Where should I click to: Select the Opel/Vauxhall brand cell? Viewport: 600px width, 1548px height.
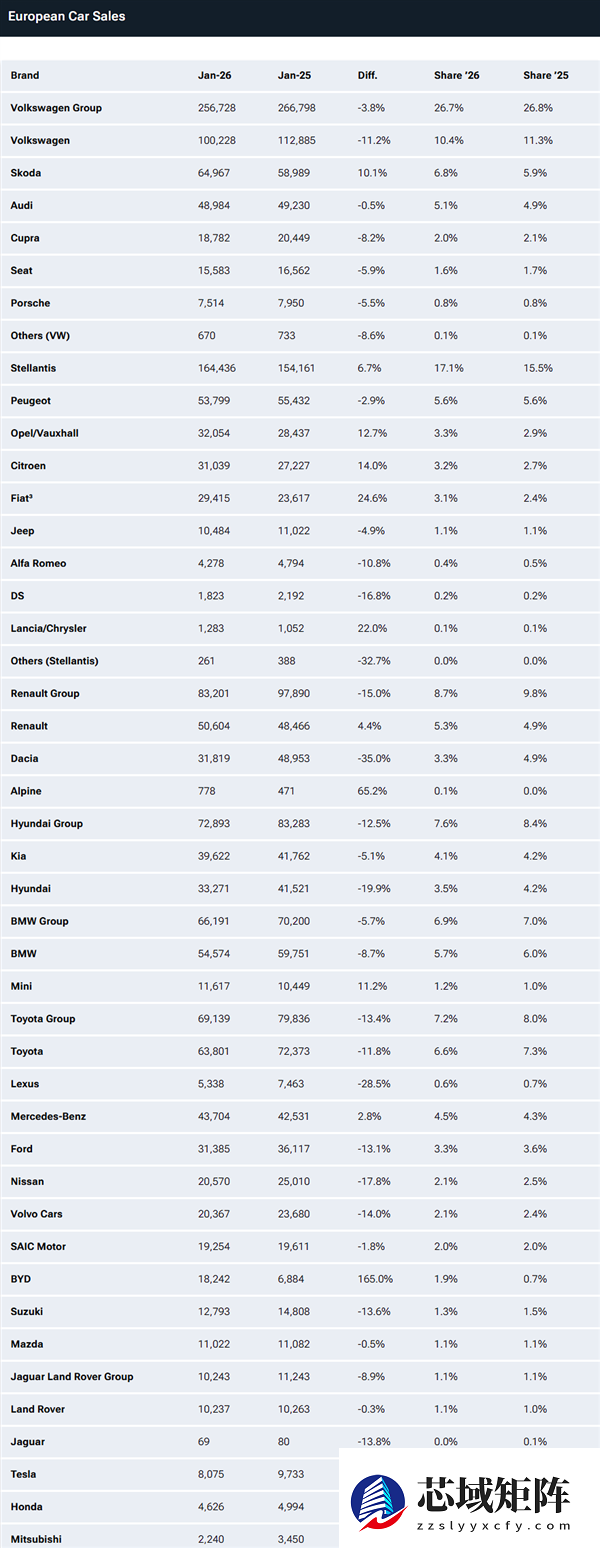[x=44, y=433]
